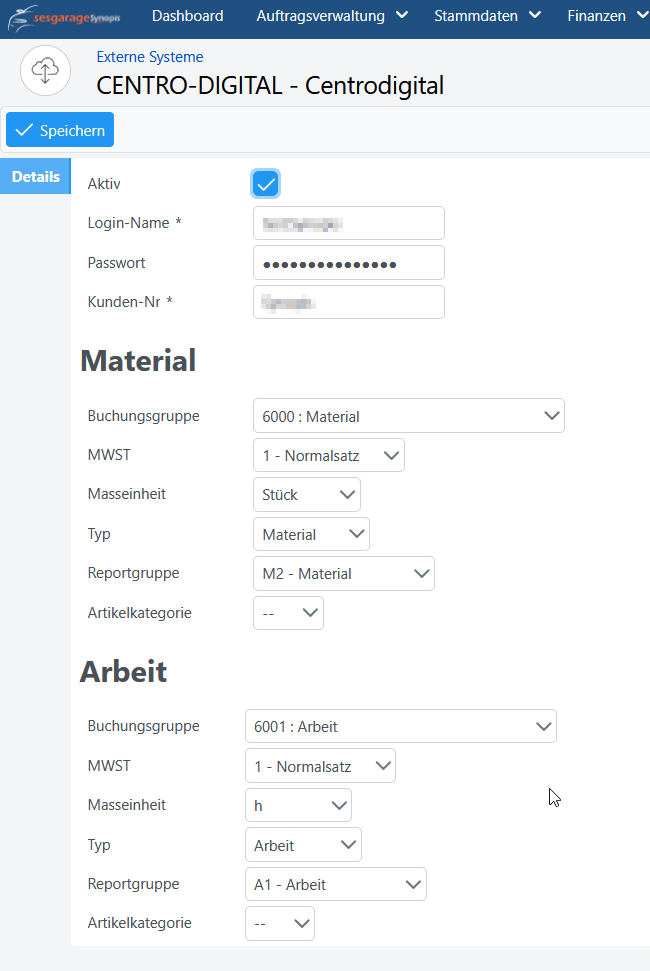Click the Aktiv label

click(x=104, y=184)
